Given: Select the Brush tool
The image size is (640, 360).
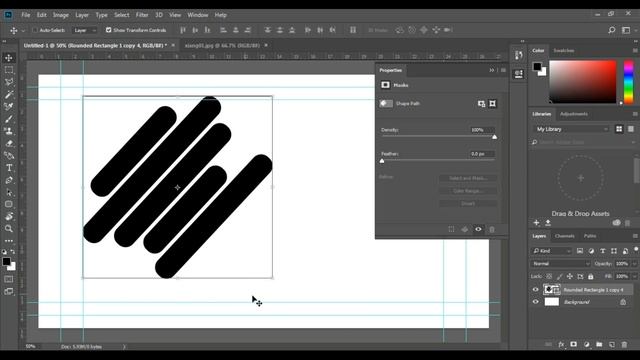Looking at the screenshot, I should coord(9,119).
